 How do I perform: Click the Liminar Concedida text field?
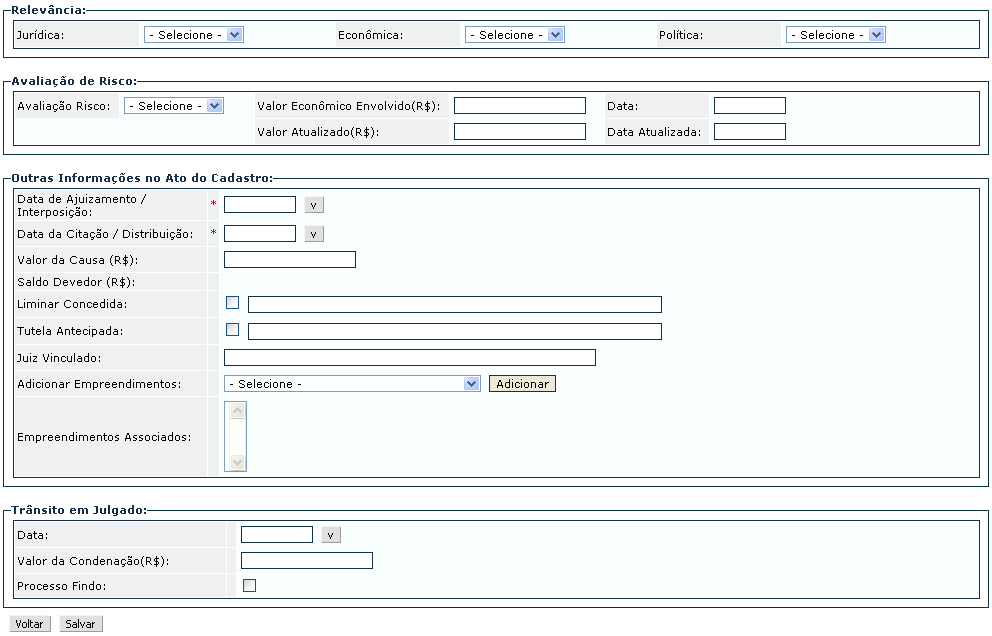(455, 304)
